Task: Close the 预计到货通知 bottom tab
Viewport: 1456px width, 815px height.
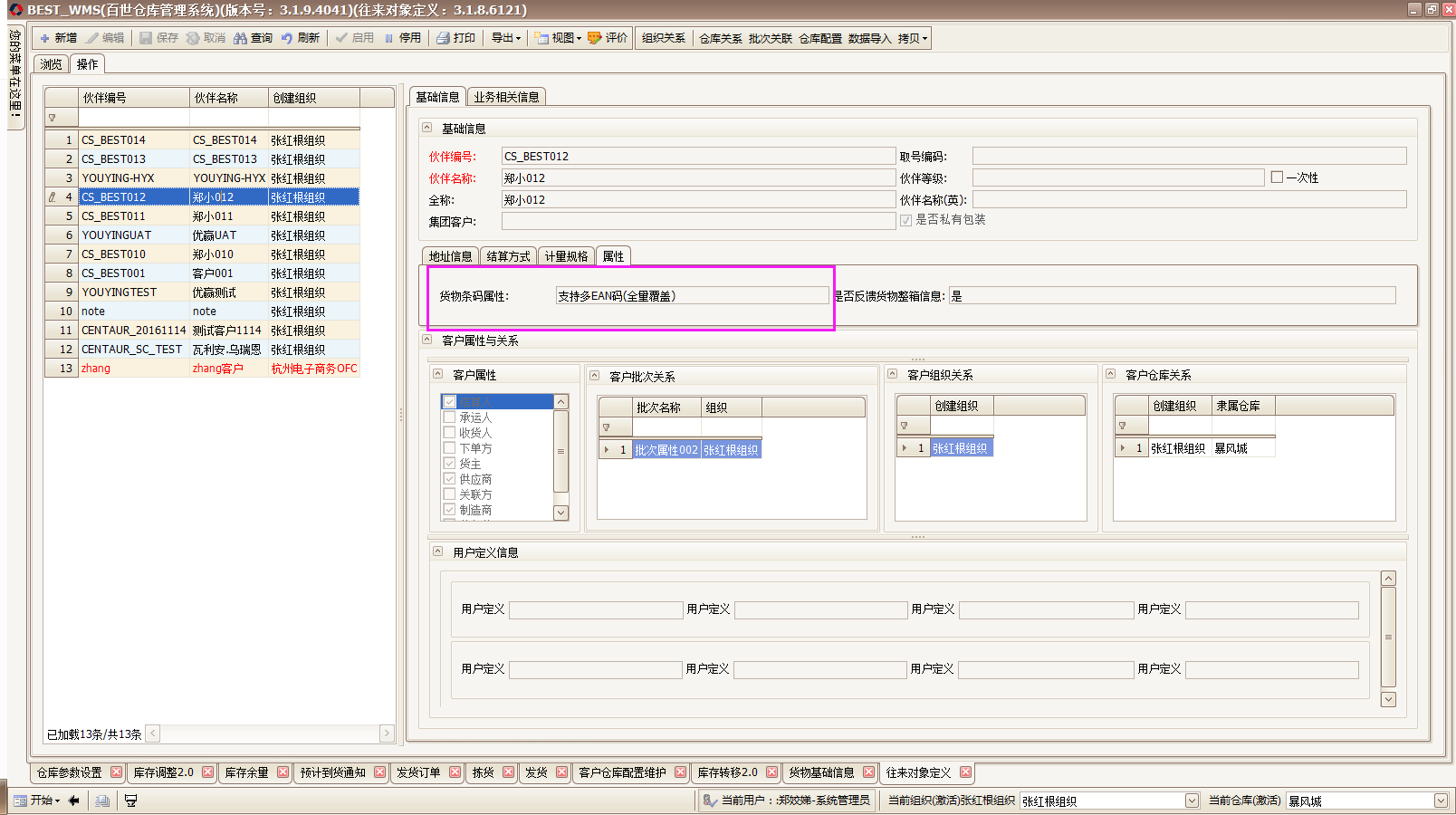Action: tap(379, 772)
